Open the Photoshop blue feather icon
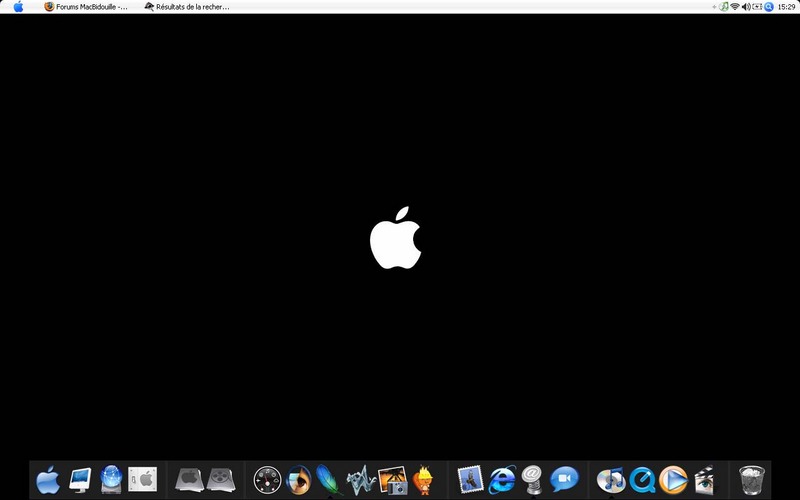 [x=328, y=480]
